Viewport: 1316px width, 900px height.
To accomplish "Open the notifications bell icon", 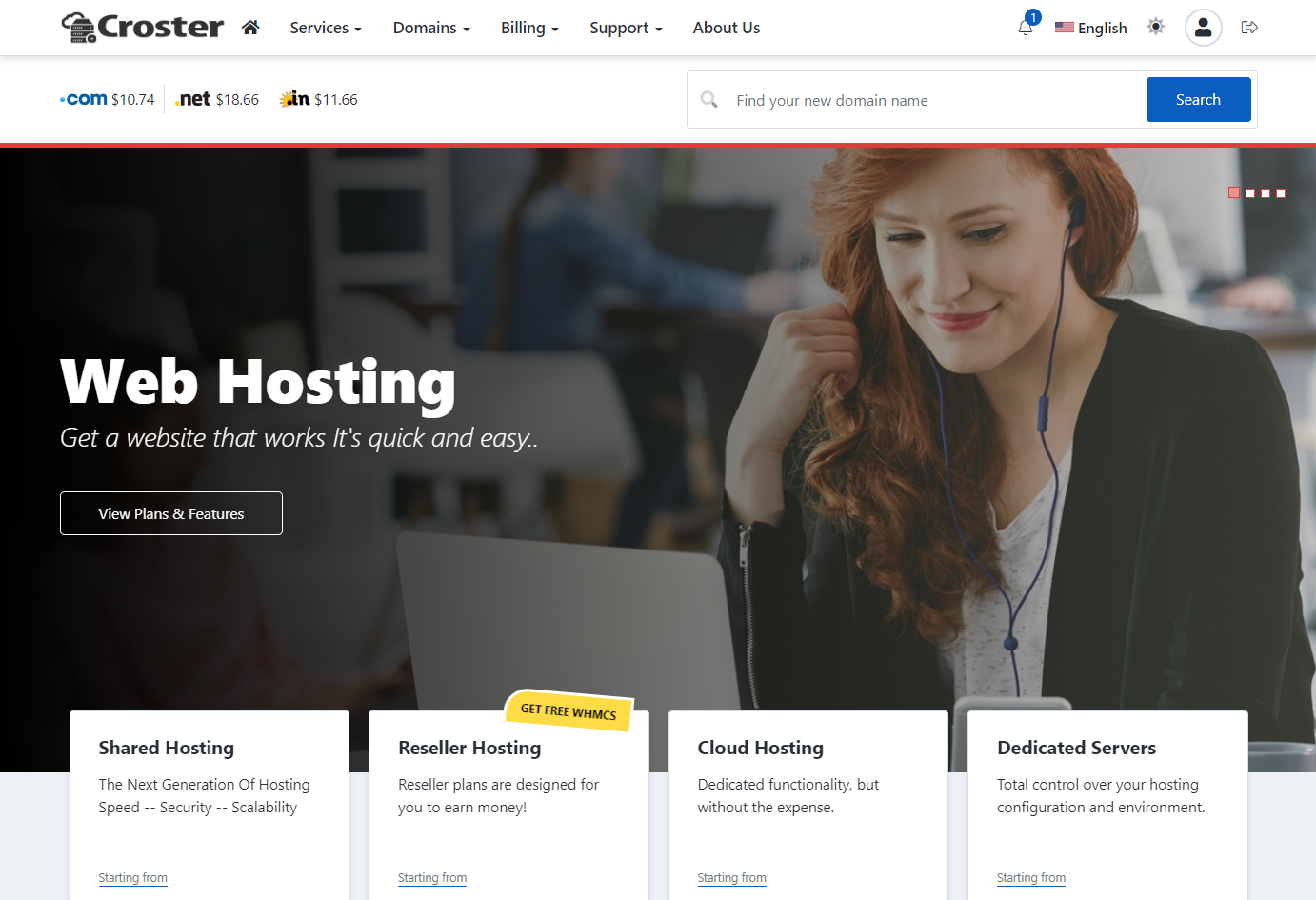I will pos(1026,28).
